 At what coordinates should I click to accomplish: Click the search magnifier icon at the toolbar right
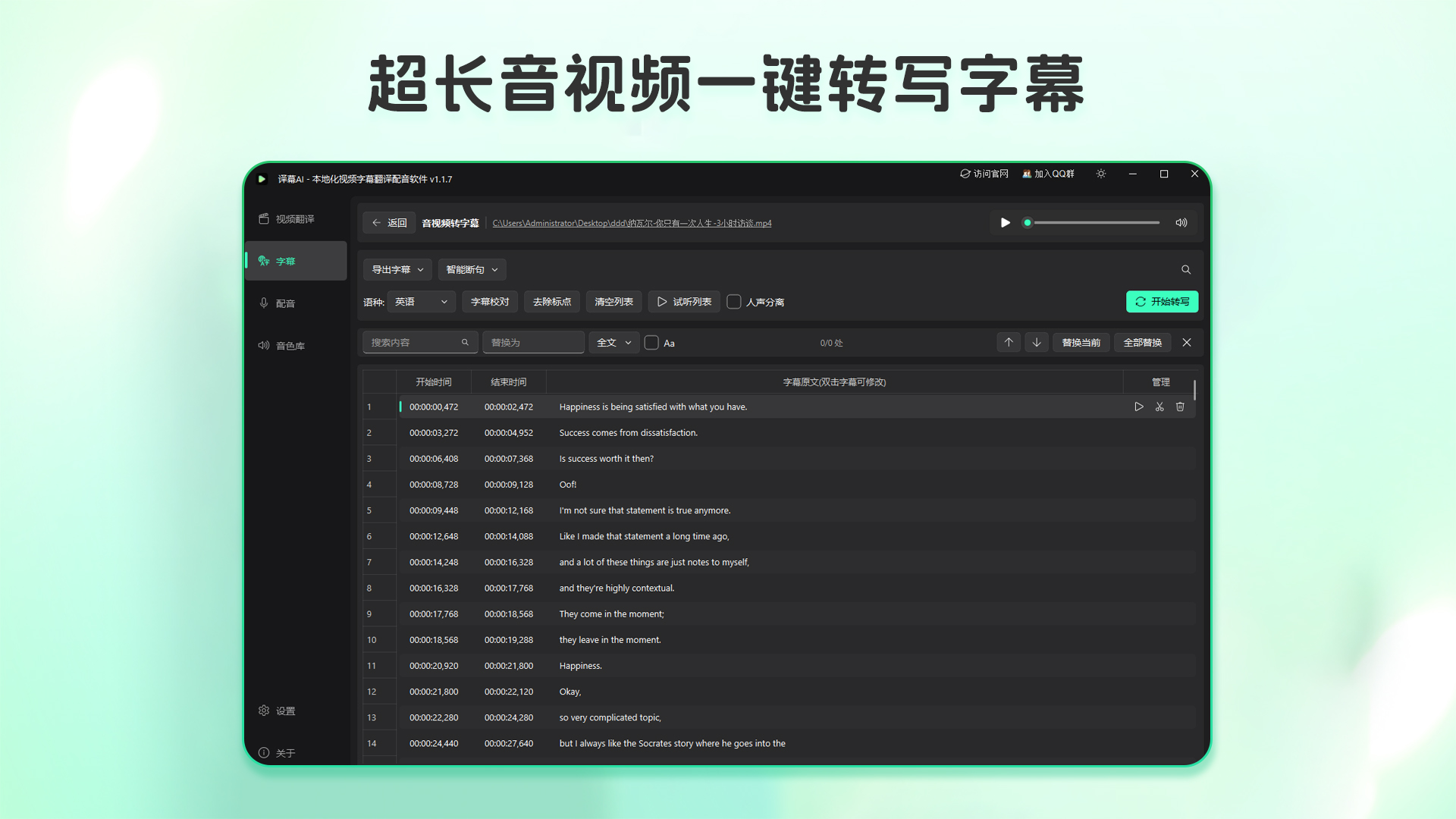(1186, 270)
